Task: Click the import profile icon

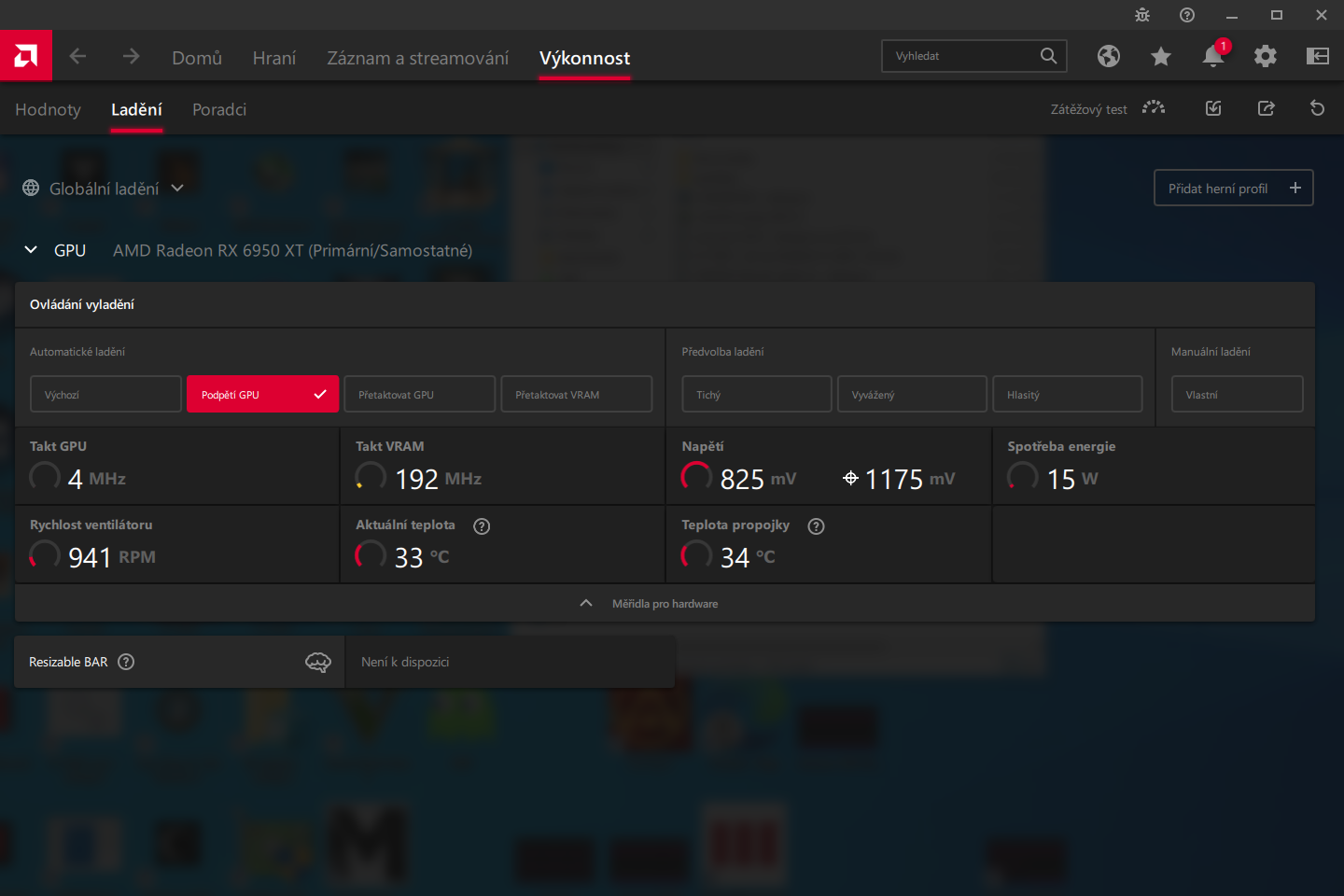Action: (1213, 108)
